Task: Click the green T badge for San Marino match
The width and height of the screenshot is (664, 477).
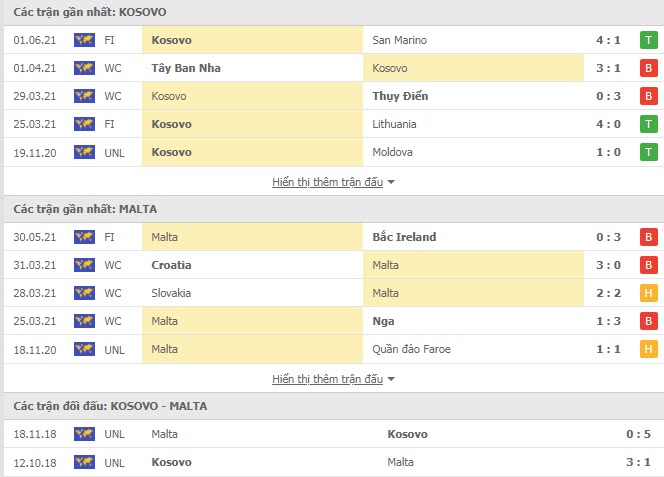Action: tap(648, 40)
